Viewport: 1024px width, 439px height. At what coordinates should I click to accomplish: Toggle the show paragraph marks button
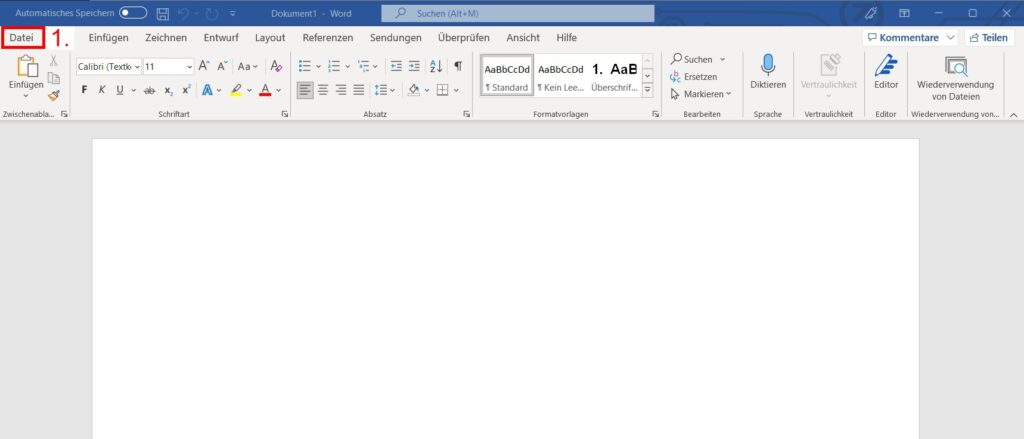458,66
